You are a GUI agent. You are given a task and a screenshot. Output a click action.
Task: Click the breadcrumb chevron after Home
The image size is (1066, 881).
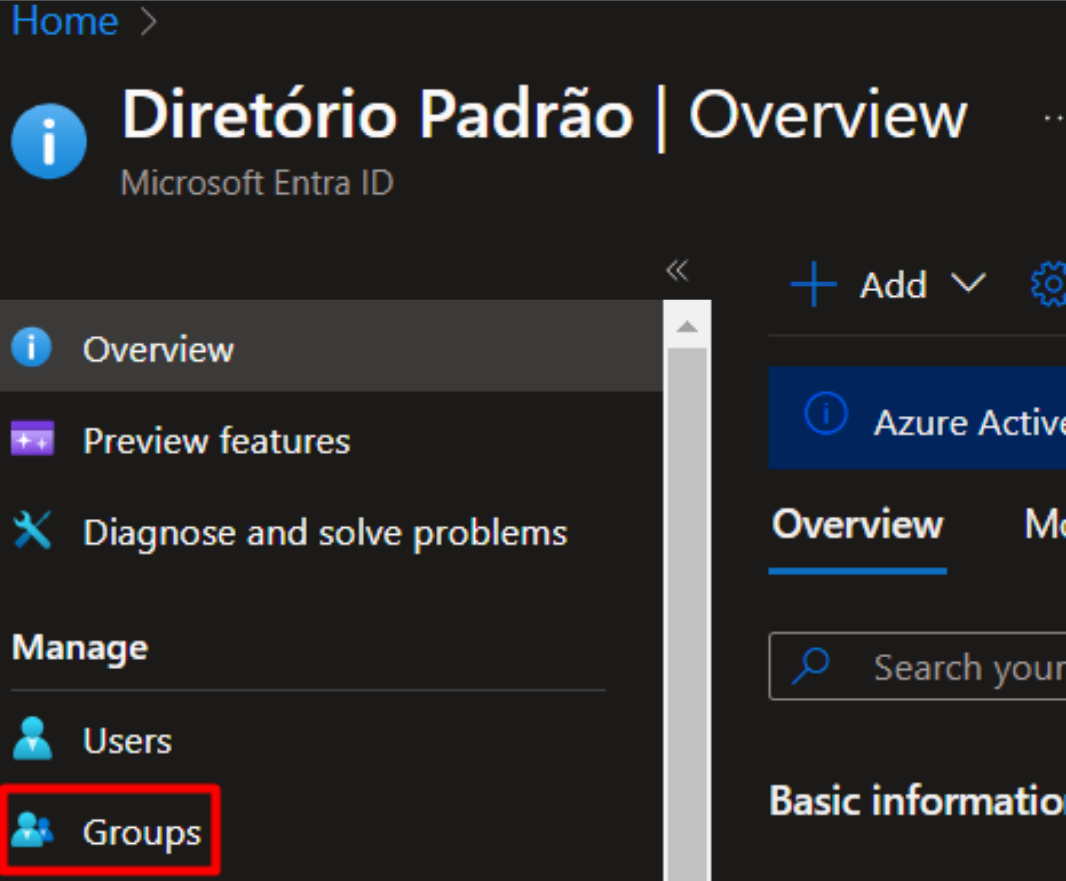point(148,22)
